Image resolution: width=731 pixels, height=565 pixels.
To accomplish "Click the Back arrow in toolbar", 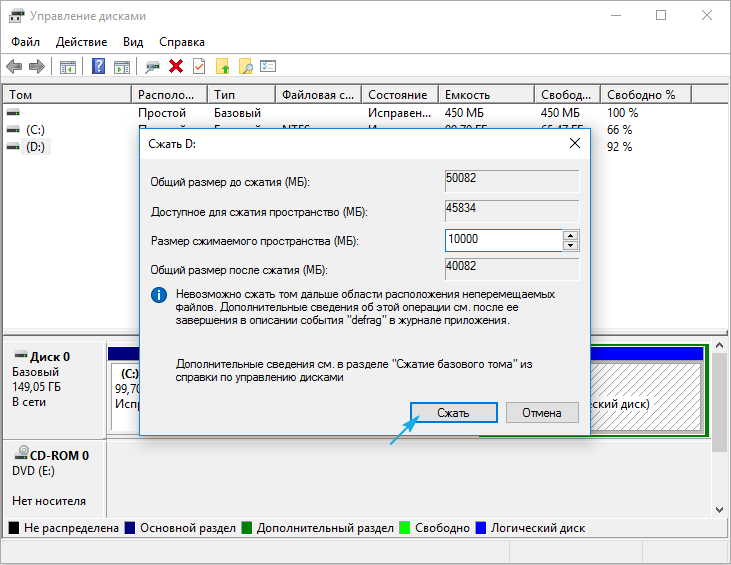I will click(14, 67).
